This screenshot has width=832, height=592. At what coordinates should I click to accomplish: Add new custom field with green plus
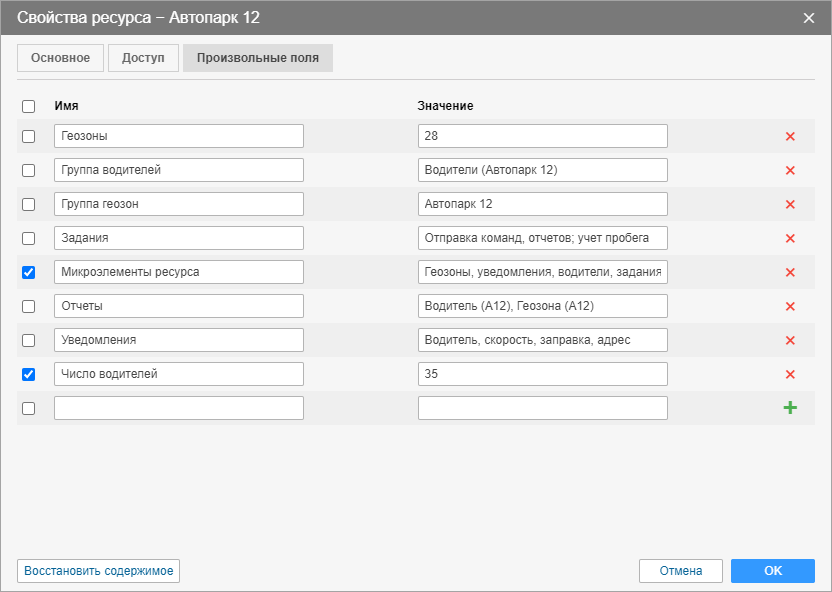coord(790,408)
